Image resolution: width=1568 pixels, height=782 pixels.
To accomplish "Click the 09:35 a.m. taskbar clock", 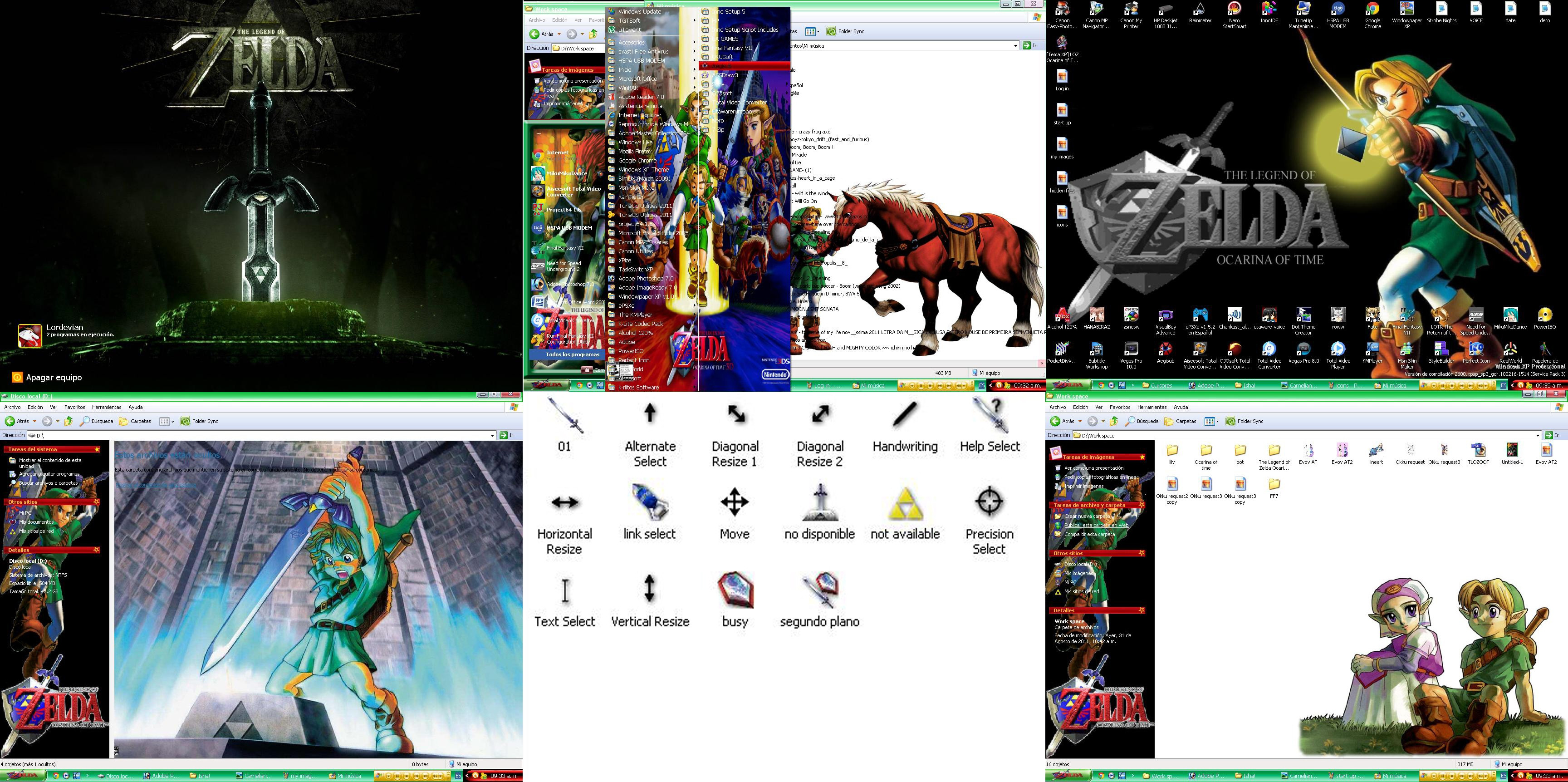I will [x=1548, y=385].
